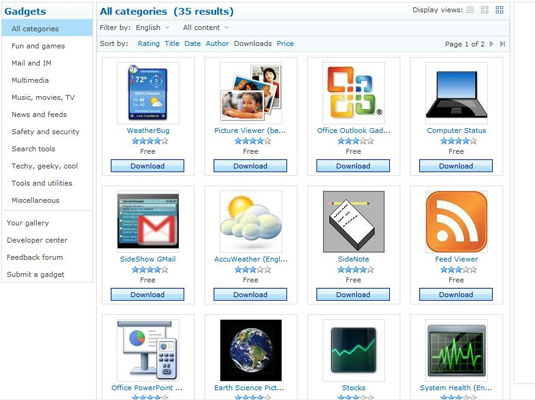Image resolution: width=535 pixels, height=400 pixels.
Task: Click the Computer Status title link
Action: (x=456, y=130)
